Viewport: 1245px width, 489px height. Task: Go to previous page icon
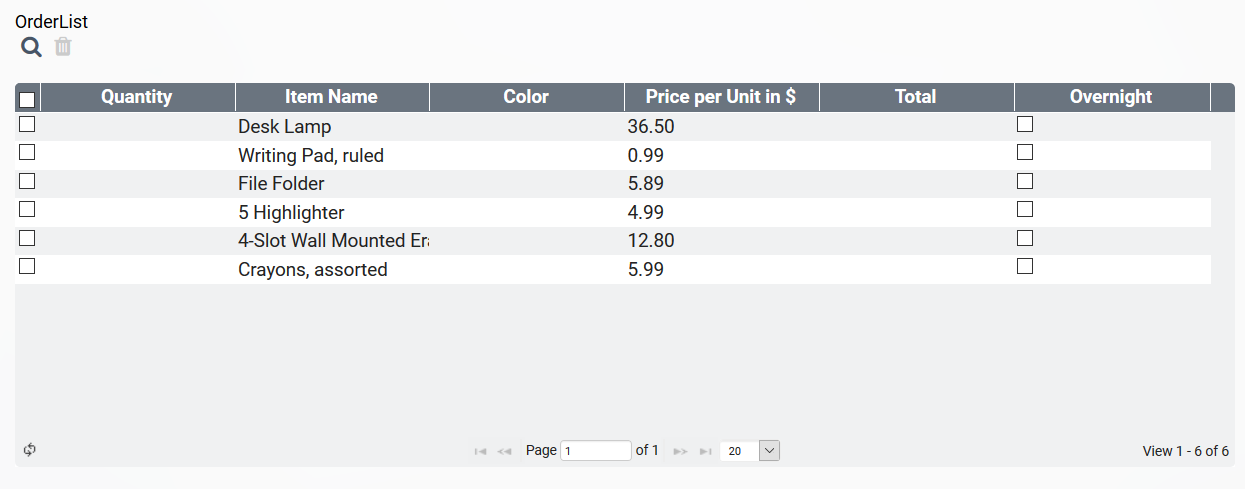(505, 451)
